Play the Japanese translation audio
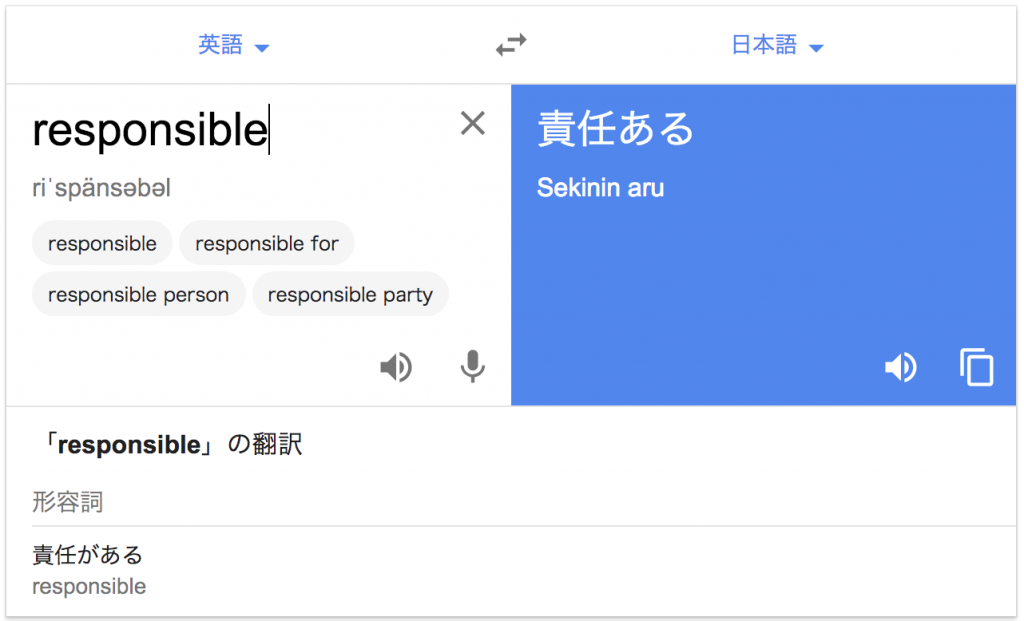The width and height of the screenshot is (1024, 621). [900, 367]
